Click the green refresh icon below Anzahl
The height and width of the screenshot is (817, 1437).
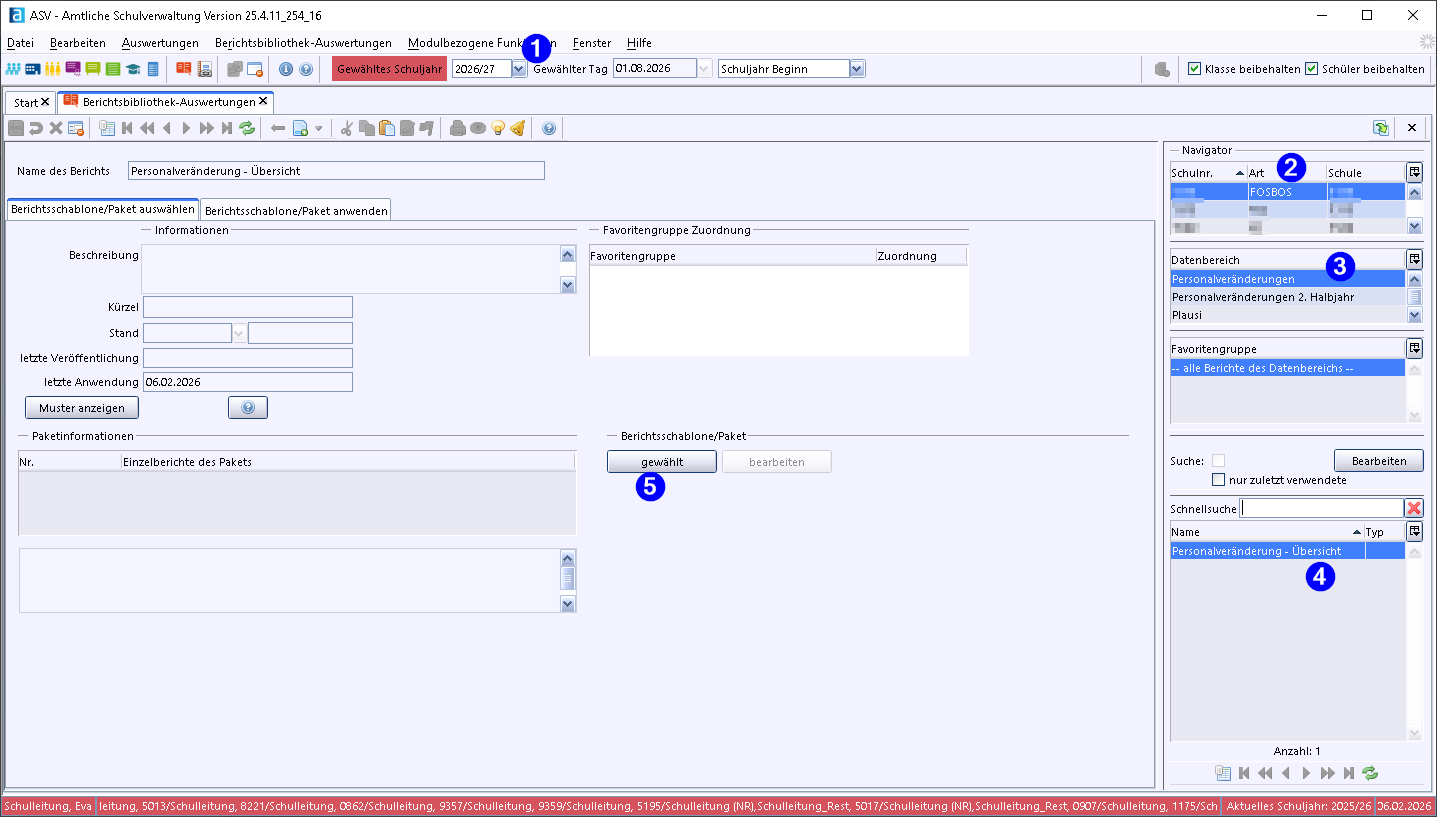(1370, 773)
